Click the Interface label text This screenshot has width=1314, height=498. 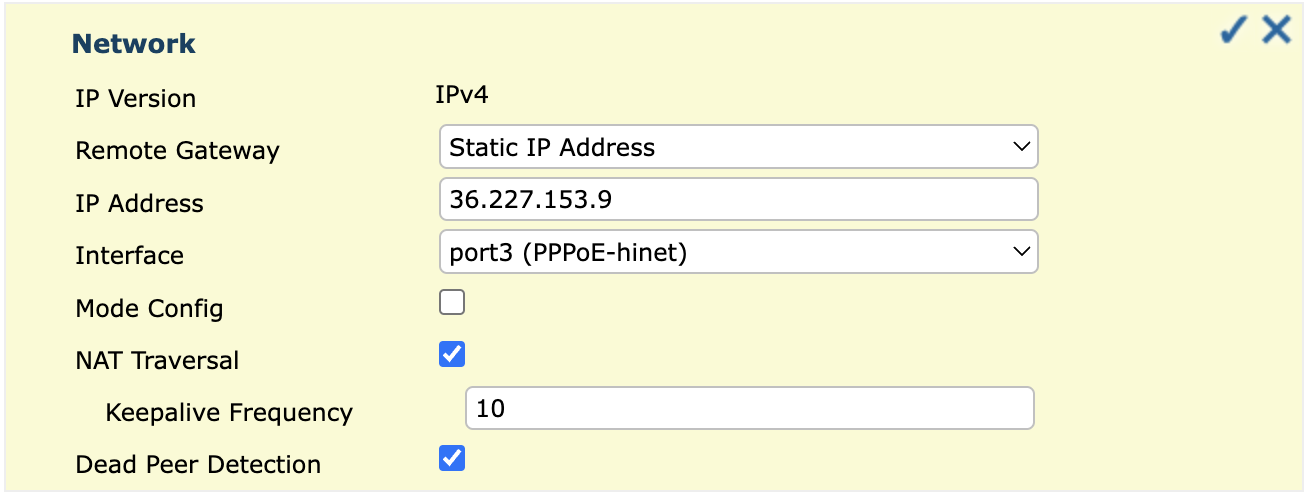(x=129, y=256)
